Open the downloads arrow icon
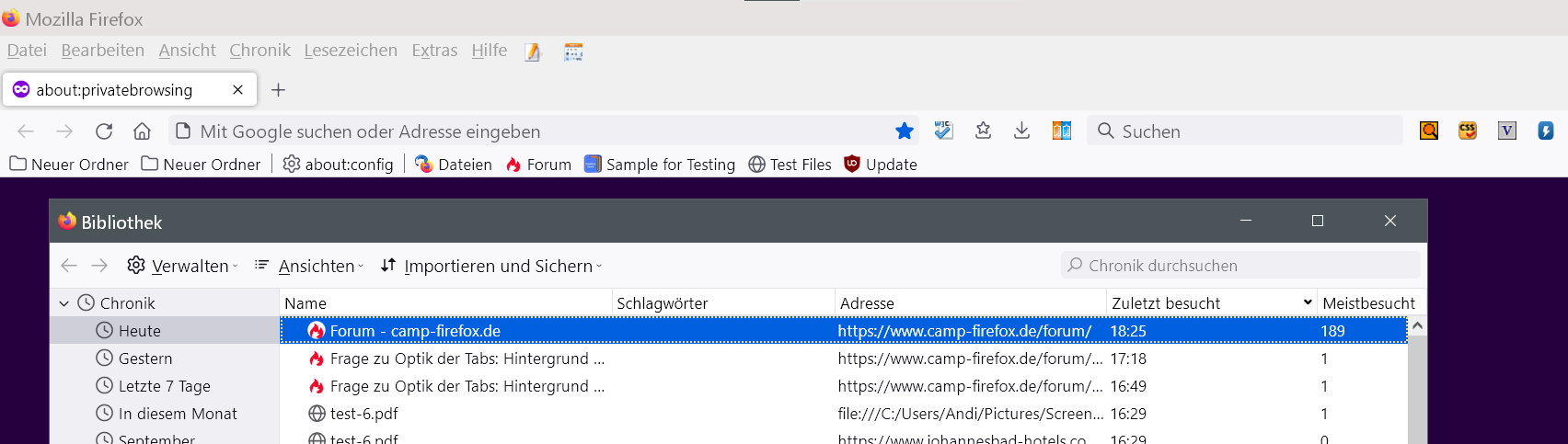The height and width of the screenshot is (444, 1568). coord(1021,131)
